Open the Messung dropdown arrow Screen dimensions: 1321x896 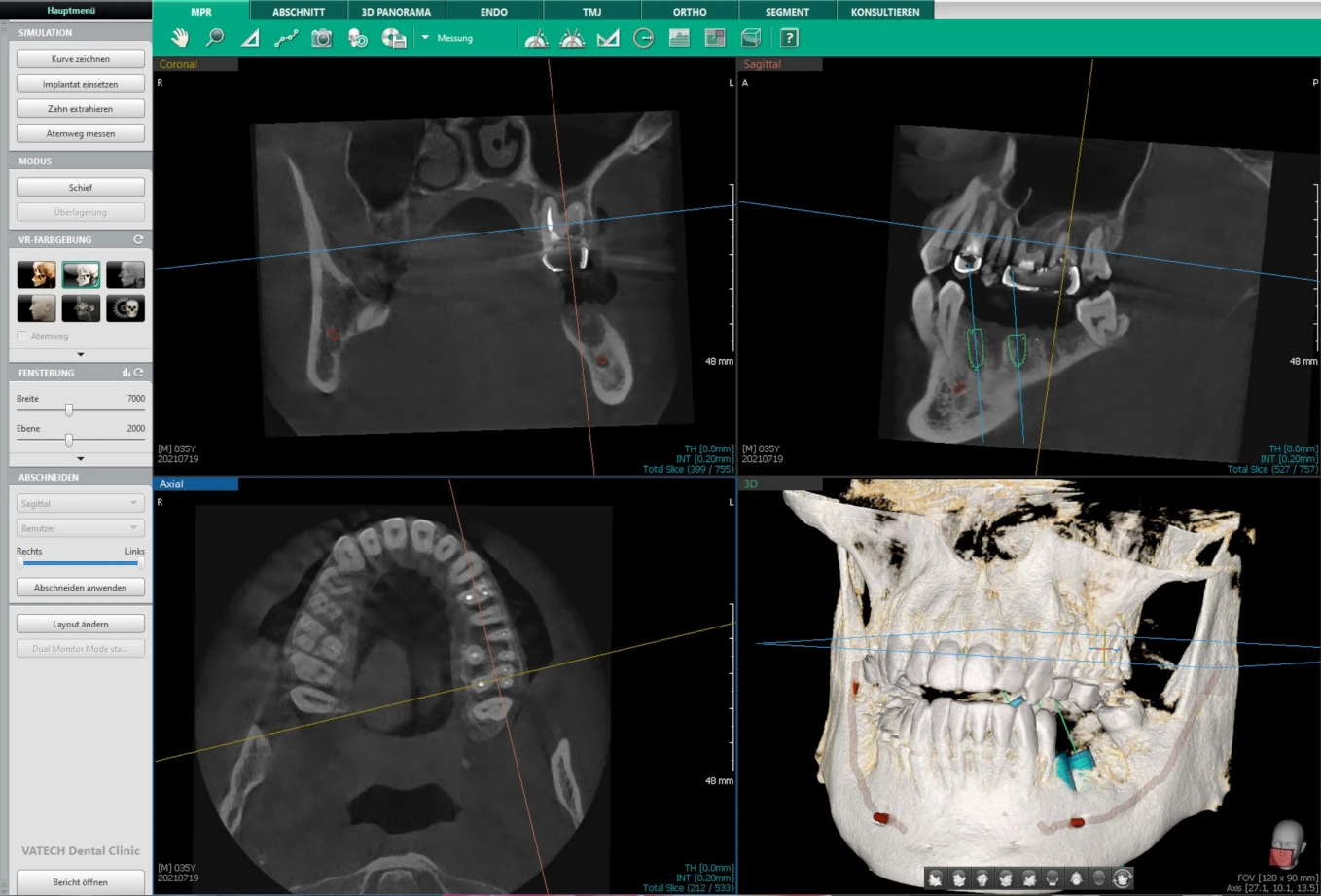coord(425,38)
